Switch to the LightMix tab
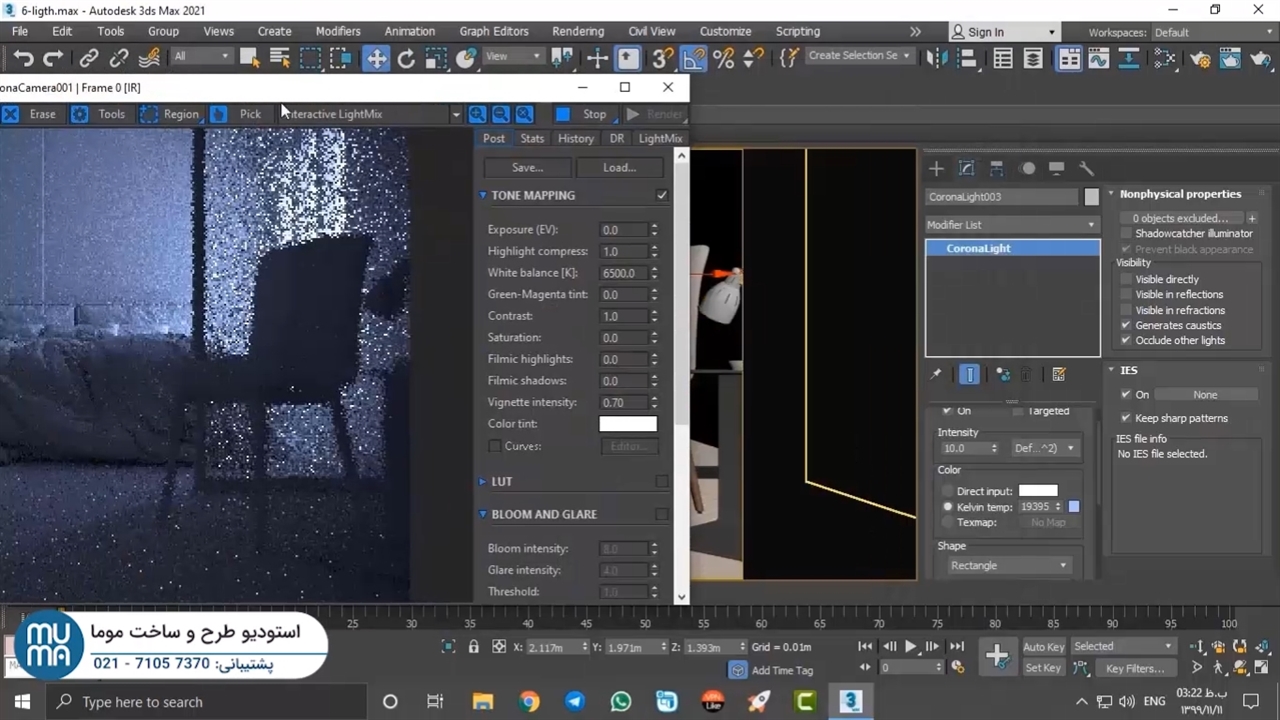1280x720 pixels. tap(660, 138)
